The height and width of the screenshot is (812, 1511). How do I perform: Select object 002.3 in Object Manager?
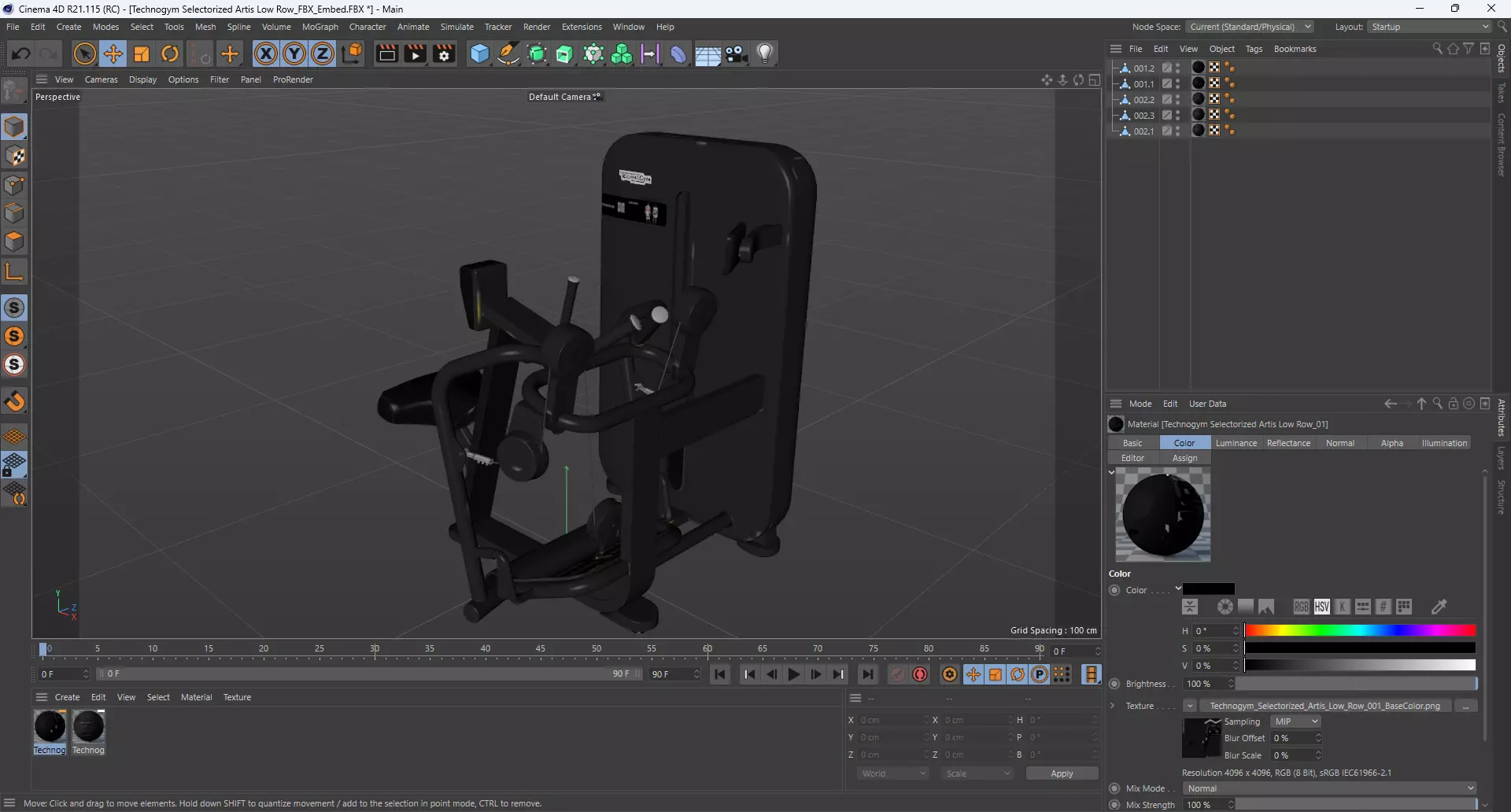(1143, 115)
